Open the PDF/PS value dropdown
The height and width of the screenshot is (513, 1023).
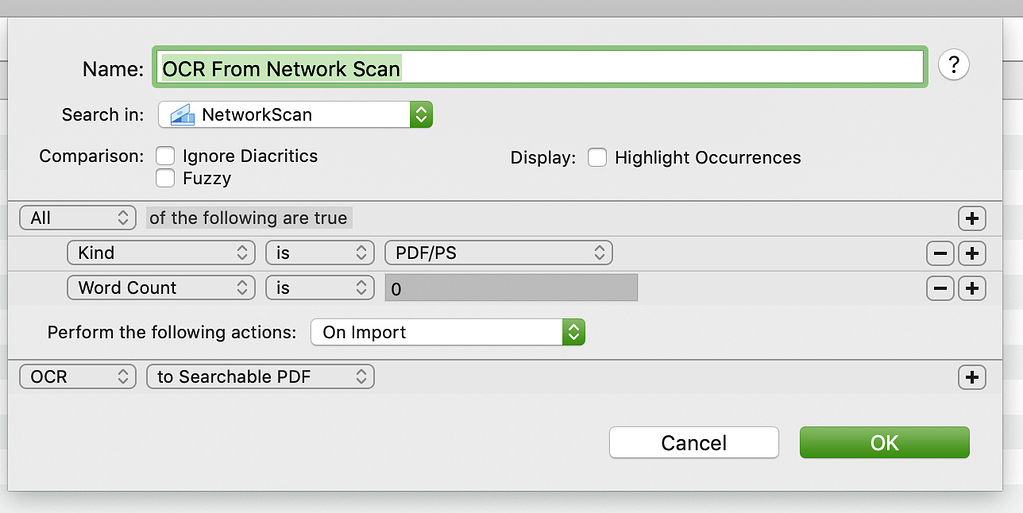[x=498, y=253]
